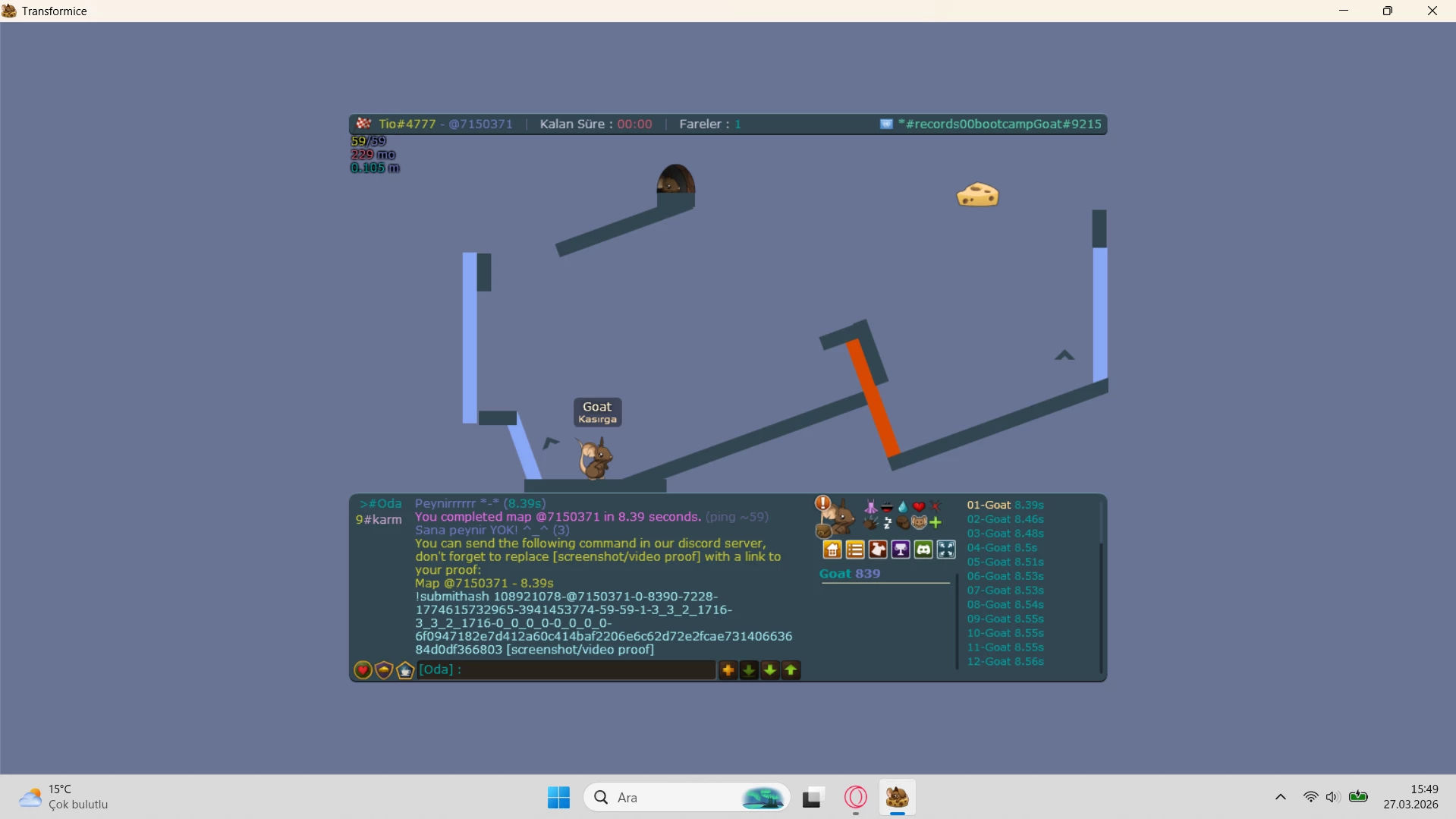Open the Opera browser taskbar icon
This screenshot has width=1456, height=819.
(855, 798)
